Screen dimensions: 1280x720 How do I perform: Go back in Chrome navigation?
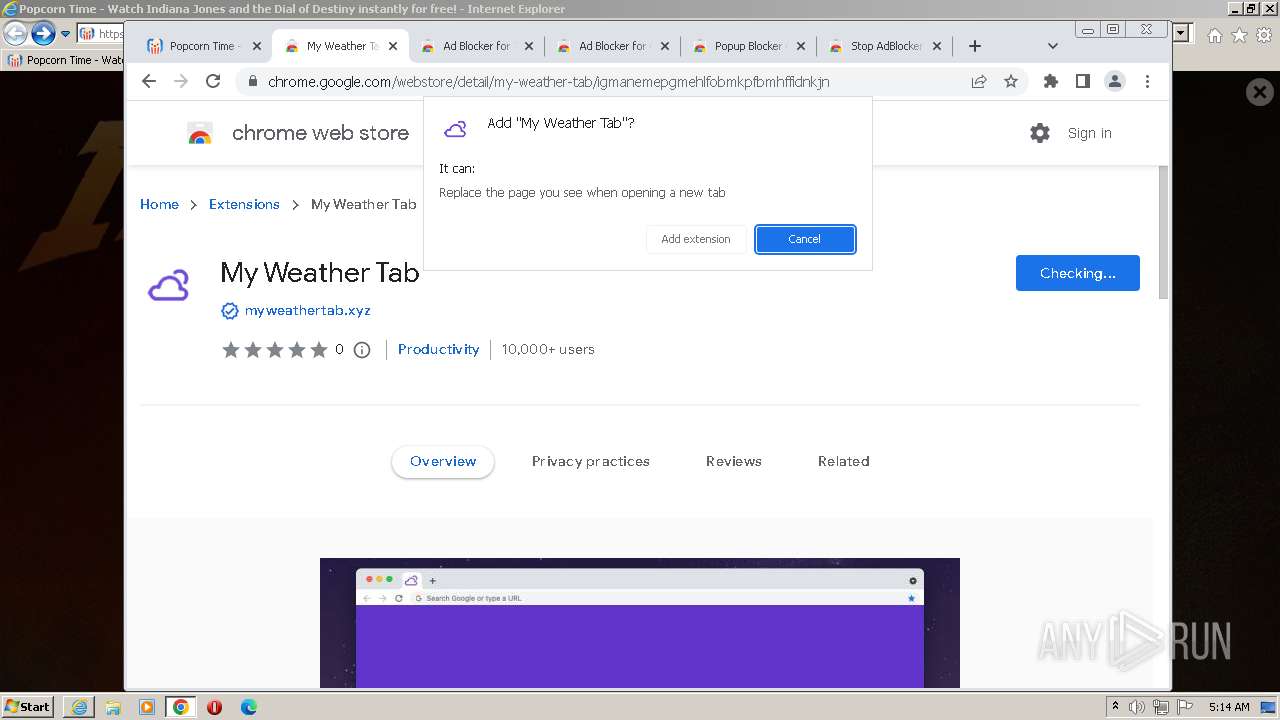coord(149,82)
